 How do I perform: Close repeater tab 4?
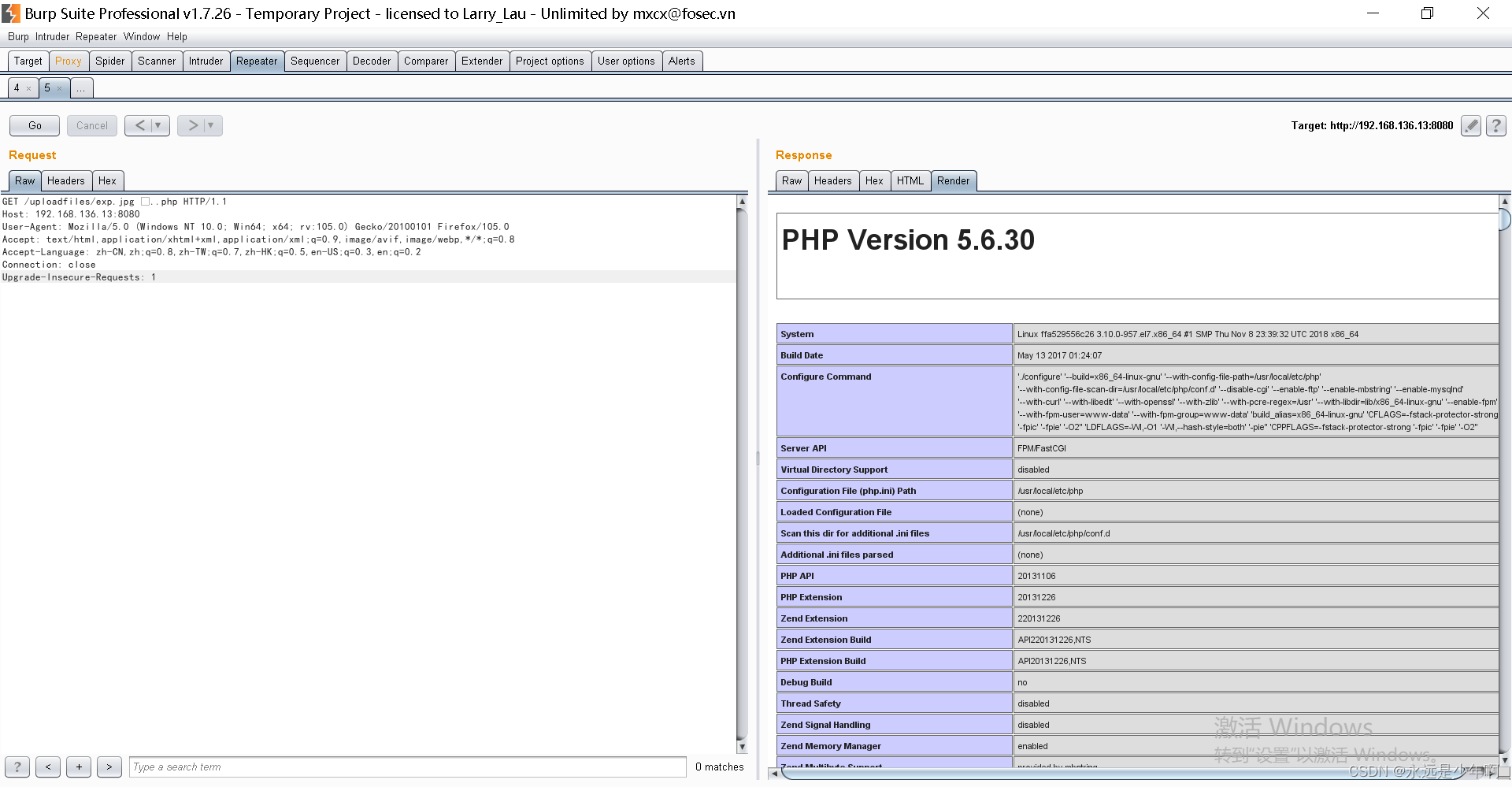(x=29, y=88)
